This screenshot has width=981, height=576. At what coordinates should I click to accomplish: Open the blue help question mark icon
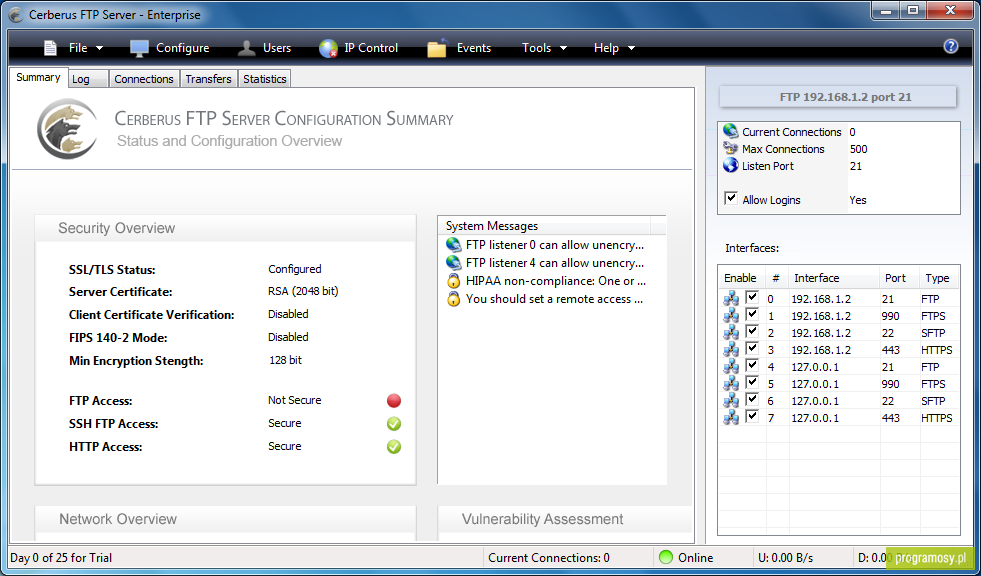coord(950,46)
